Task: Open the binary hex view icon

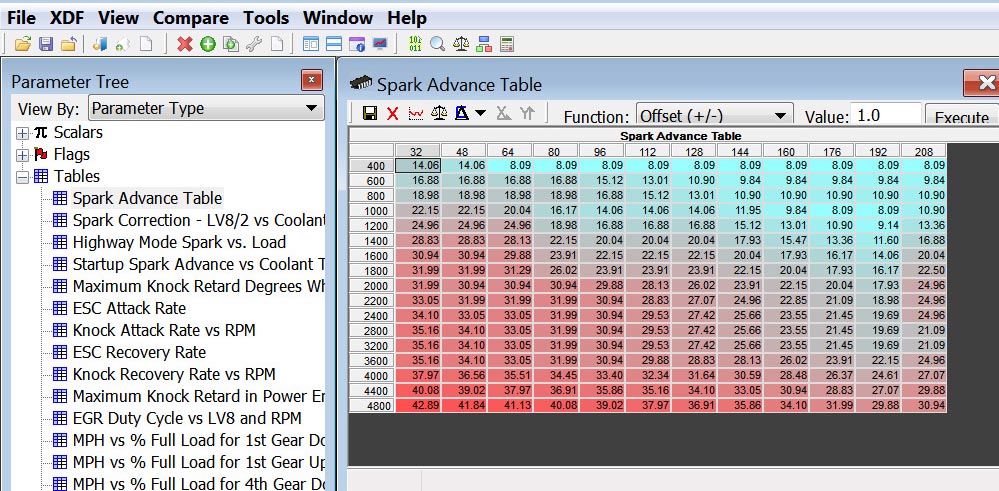Action: pyautogui.click(x=414, y=44)
